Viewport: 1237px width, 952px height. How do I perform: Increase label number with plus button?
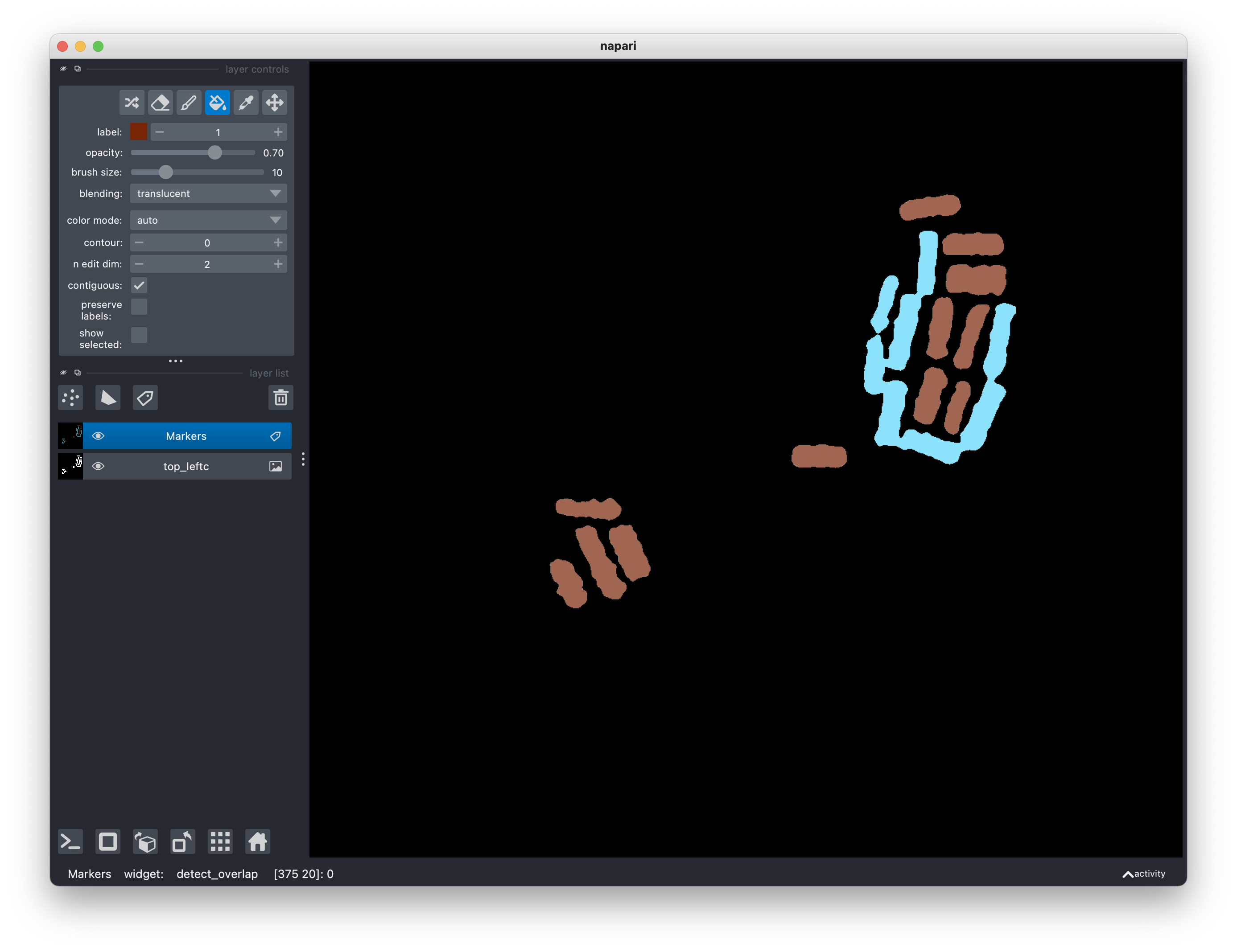pos(278,132)
